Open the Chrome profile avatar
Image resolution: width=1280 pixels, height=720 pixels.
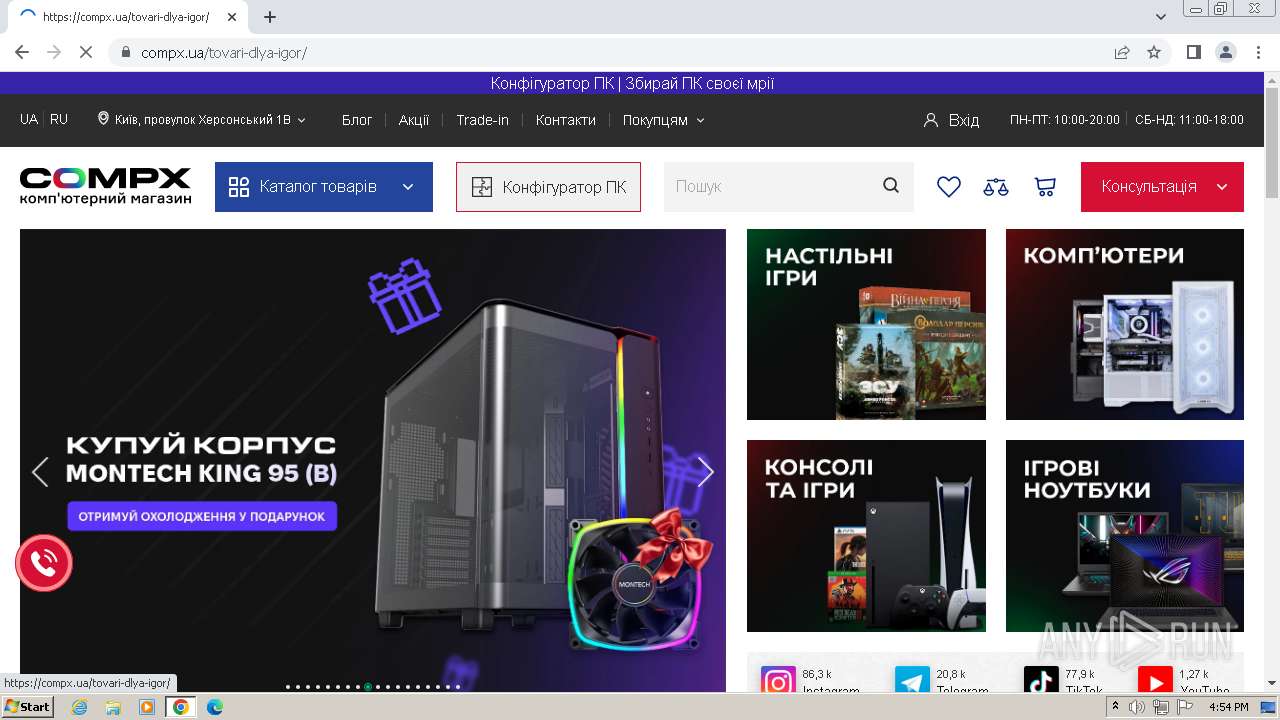coord(1225,52)
